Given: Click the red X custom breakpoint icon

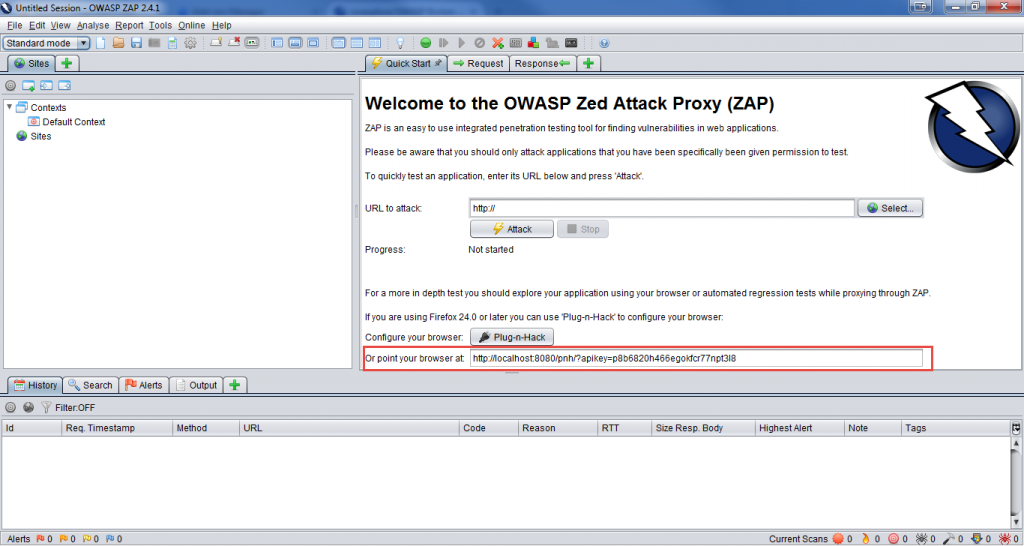Looking at the screenshot, I should 498,43.
